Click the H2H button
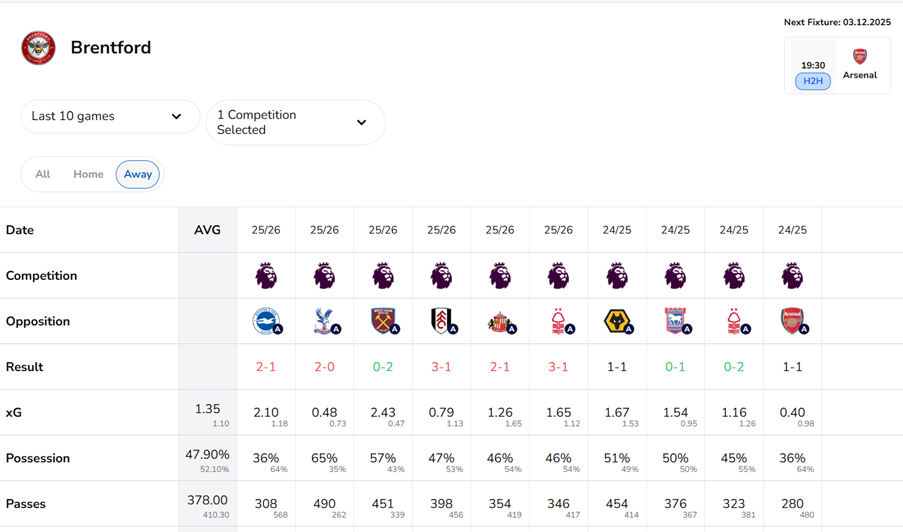 pos(813,81)
